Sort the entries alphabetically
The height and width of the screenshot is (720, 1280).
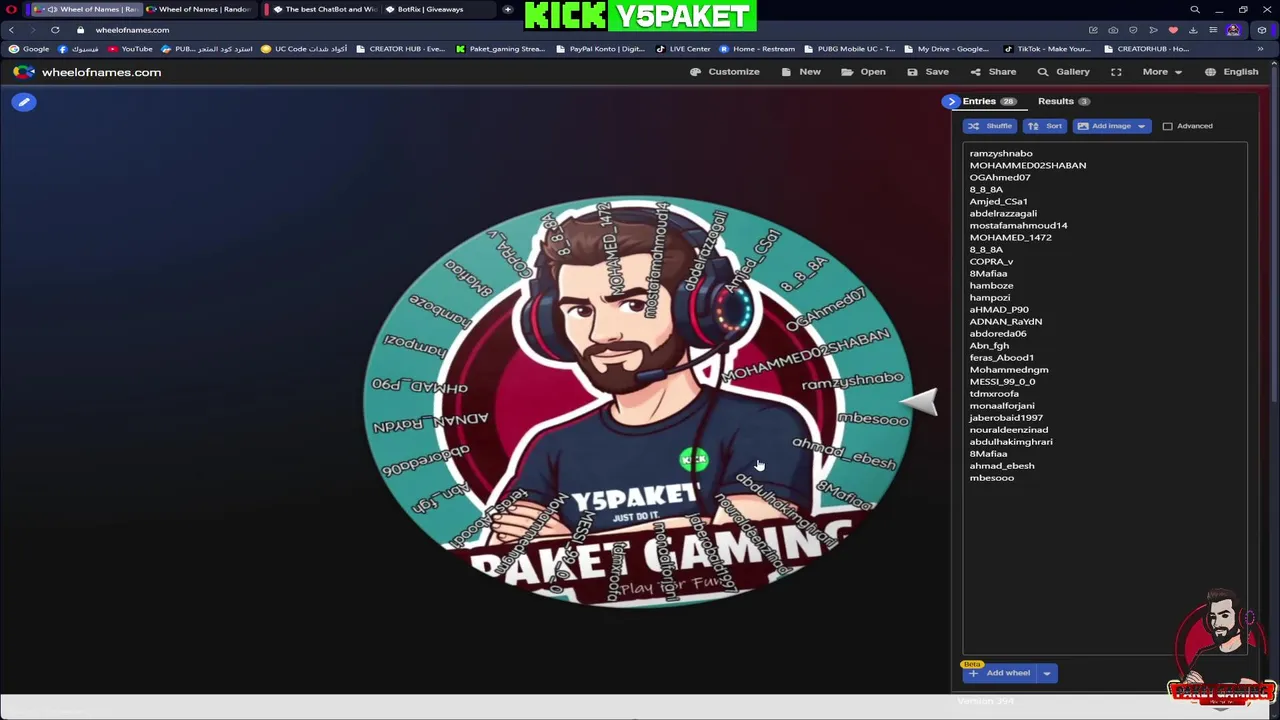1045,126
